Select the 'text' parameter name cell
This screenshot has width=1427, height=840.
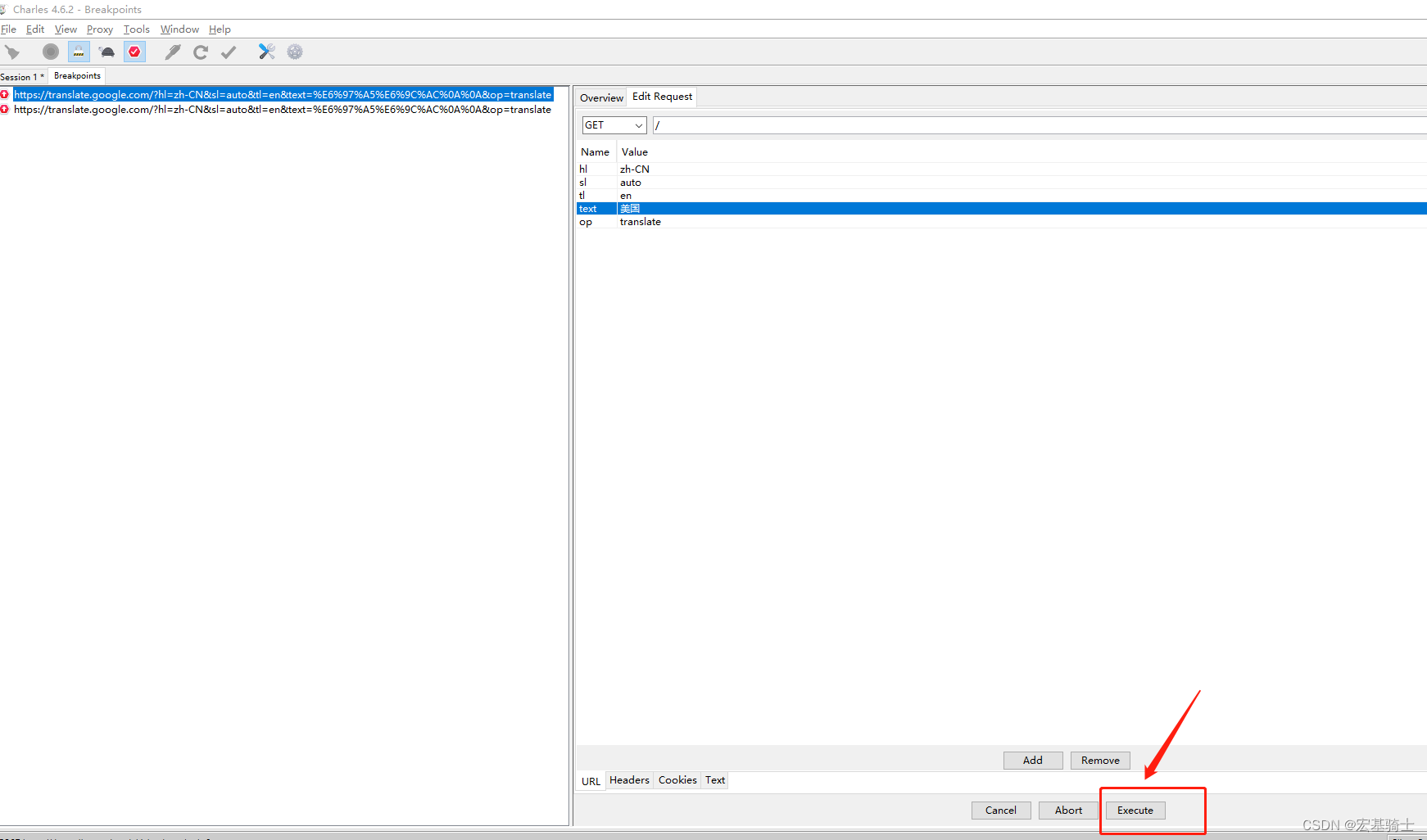pos(596,209)
